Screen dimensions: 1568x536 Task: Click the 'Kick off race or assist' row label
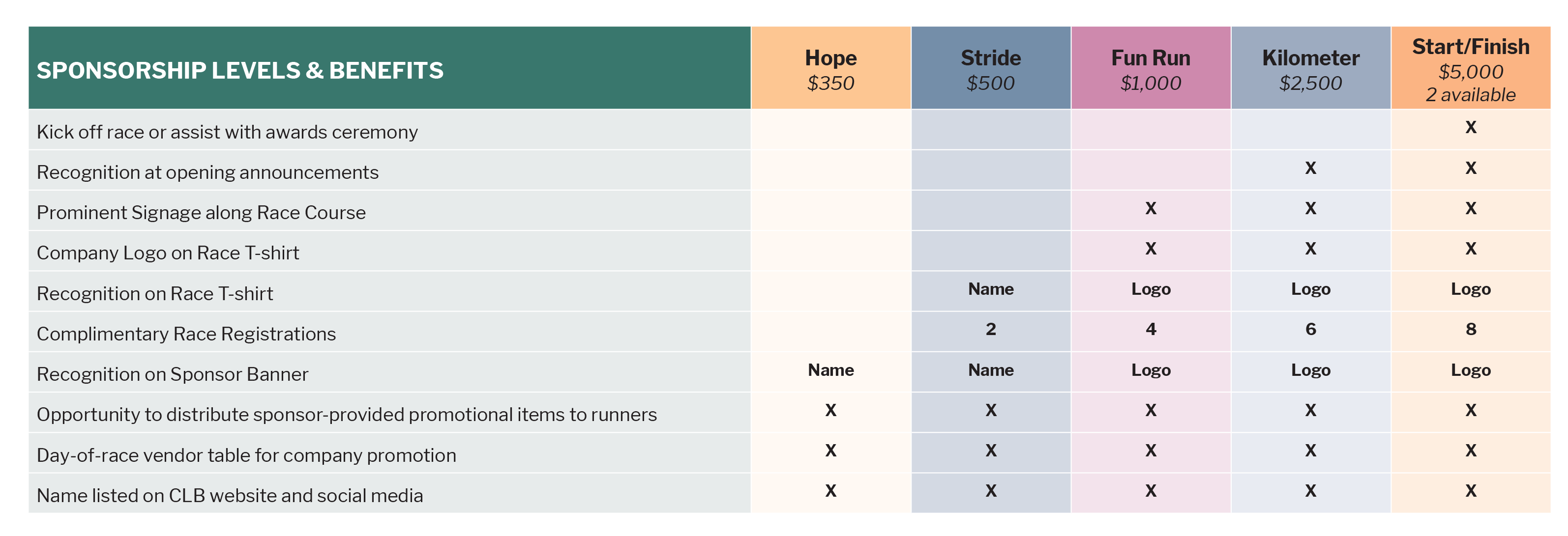point(227,132)
